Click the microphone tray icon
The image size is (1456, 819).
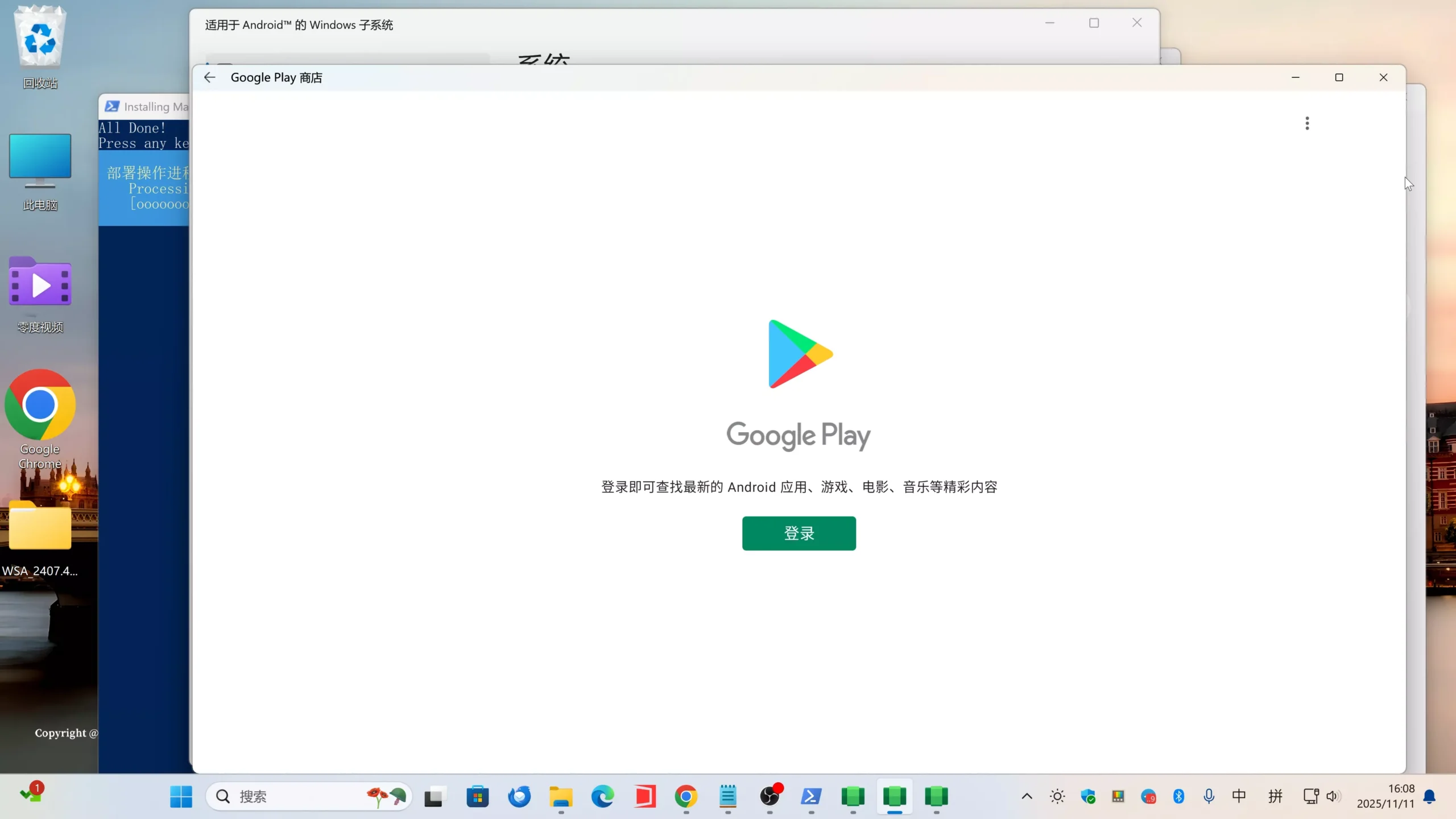click(1209, 796)
